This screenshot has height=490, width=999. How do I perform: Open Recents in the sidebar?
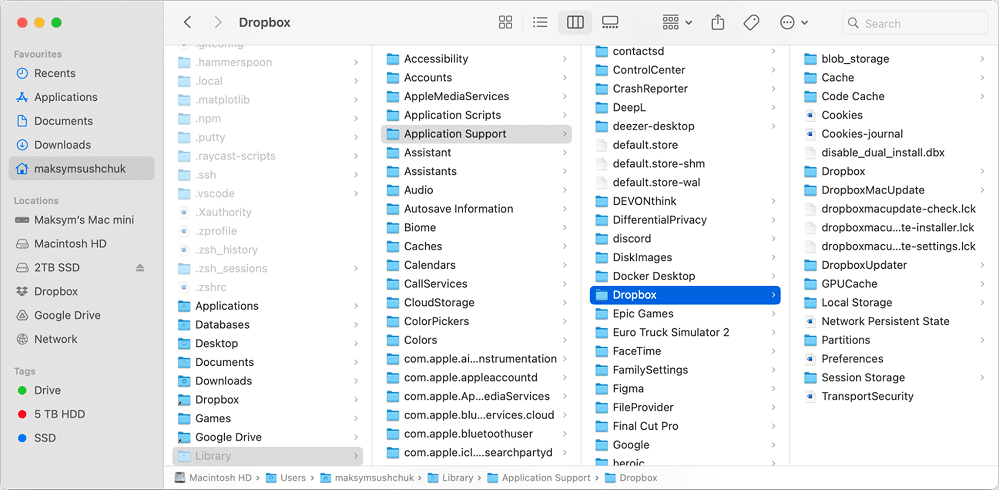click(81, 73)
